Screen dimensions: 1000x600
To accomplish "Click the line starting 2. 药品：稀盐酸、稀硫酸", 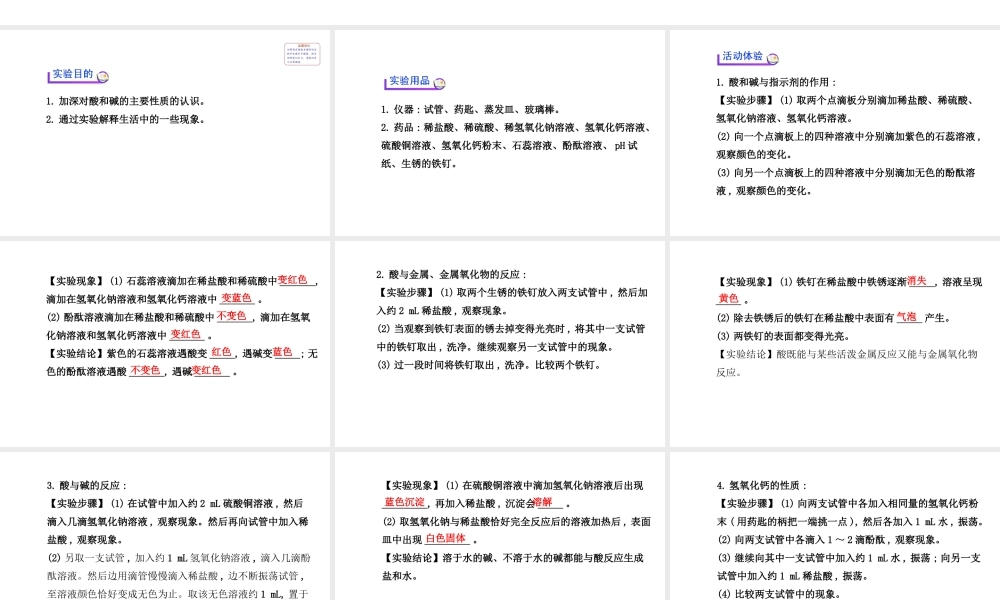I will pos(515,127).
